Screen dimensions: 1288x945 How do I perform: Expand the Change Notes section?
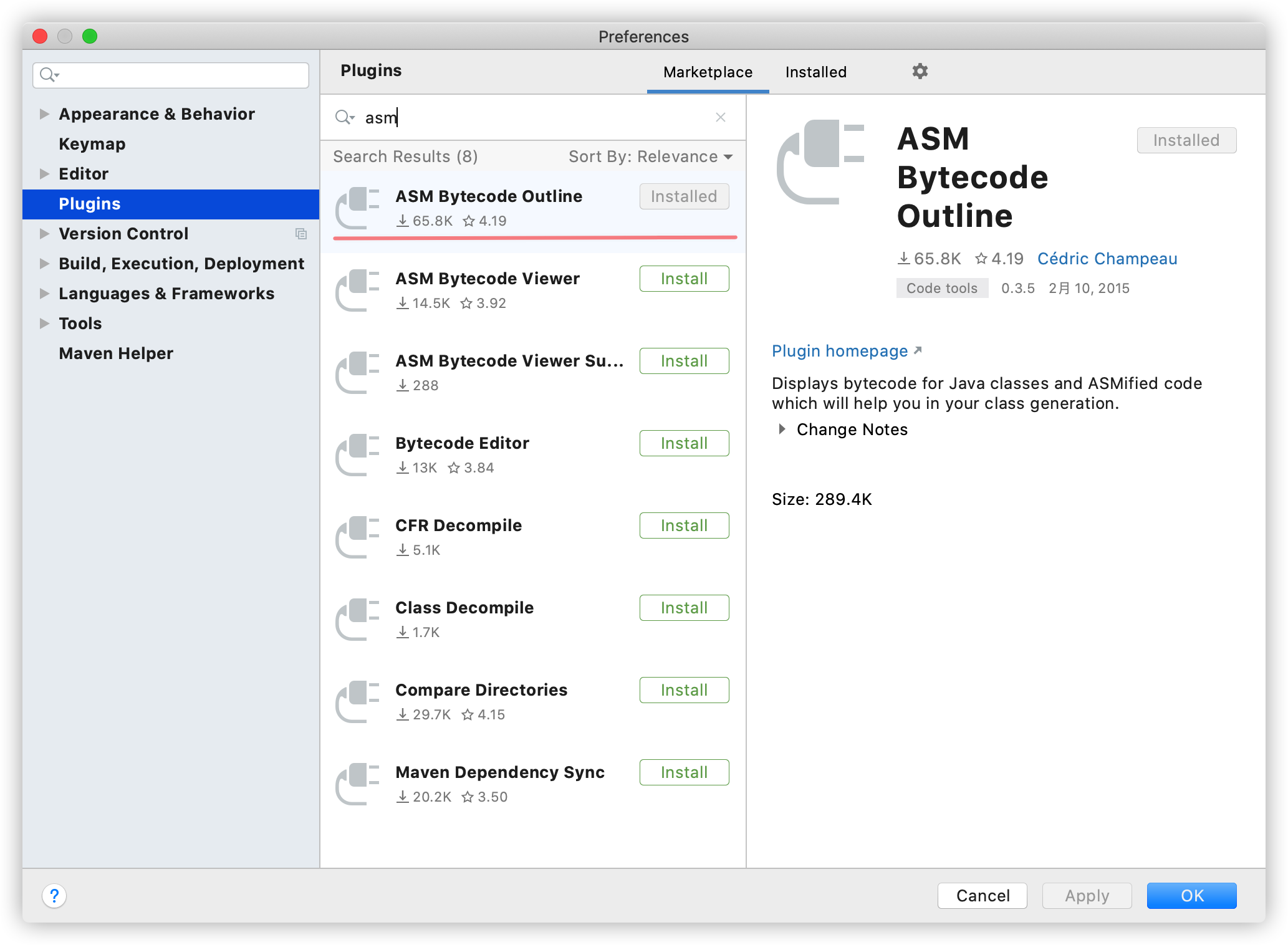click(x=782, y=429)
